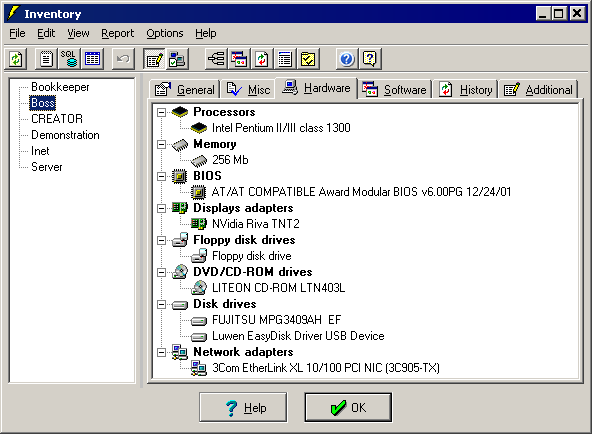Collapse the Processors node
Viewport: 592px width, 434px height.
click(161, 112)
